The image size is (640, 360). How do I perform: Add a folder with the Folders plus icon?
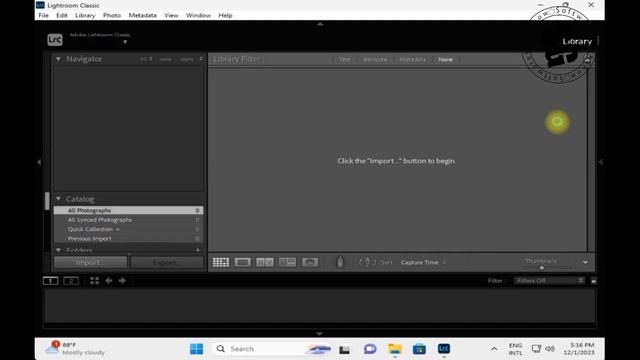(198, 250)
